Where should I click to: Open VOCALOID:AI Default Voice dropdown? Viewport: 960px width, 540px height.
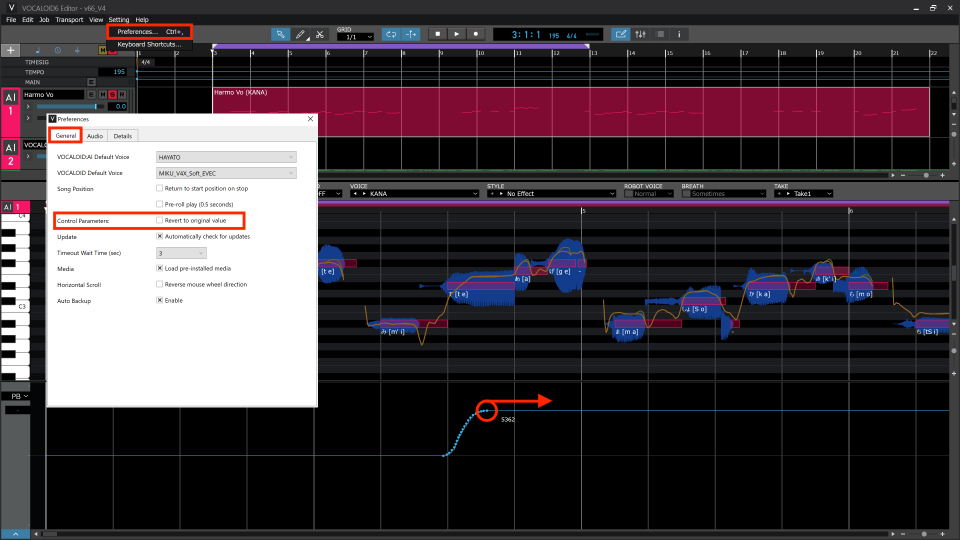click(226, 157)
